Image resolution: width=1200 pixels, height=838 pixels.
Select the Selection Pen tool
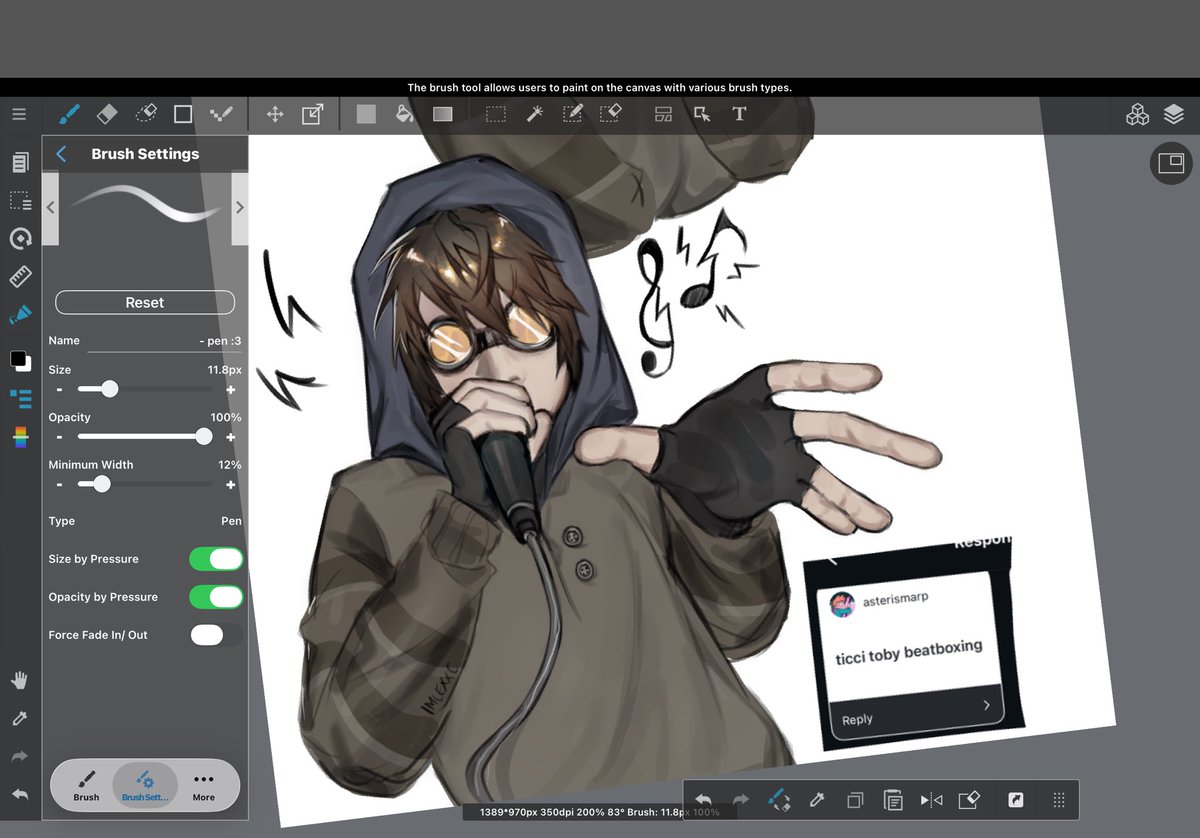coord(572,113)
